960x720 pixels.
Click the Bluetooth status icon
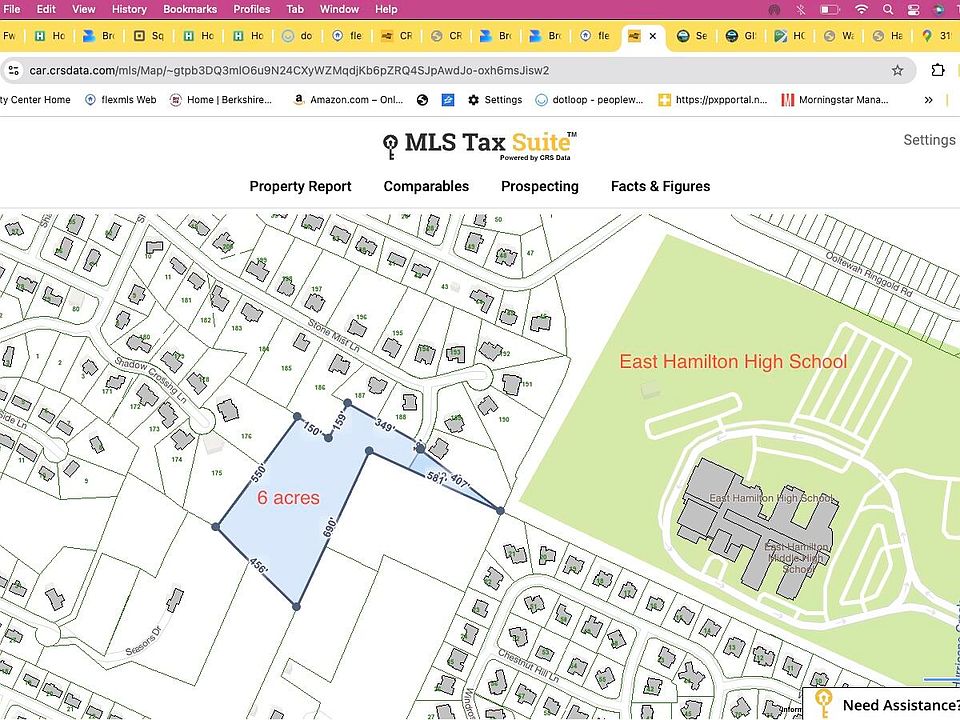(800, 9)
